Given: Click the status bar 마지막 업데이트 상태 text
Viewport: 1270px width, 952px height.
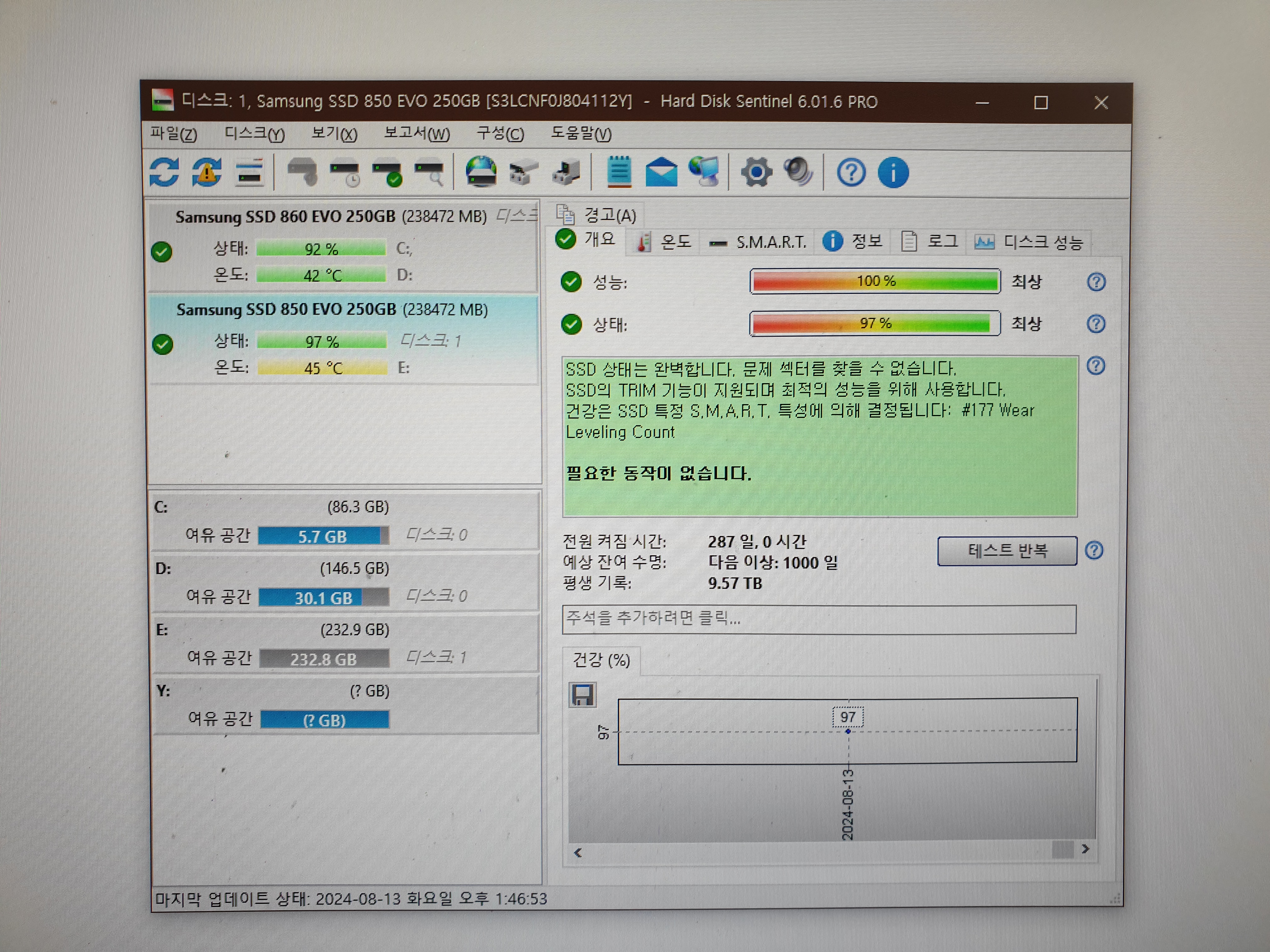Looking at the screenshot, I should click(351, 898).
